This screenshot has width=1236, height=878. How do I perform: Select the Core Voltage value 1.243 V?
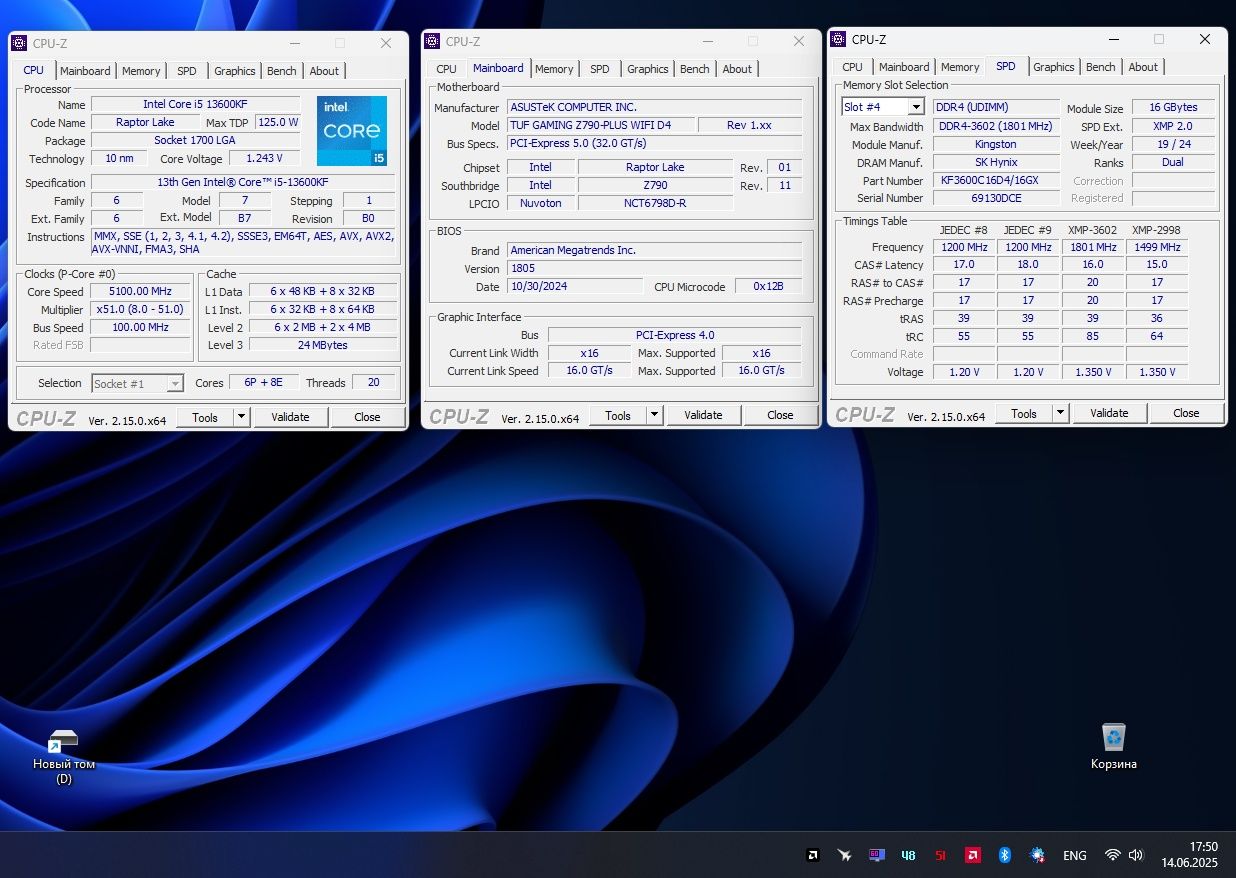click(x=265, y=158)
